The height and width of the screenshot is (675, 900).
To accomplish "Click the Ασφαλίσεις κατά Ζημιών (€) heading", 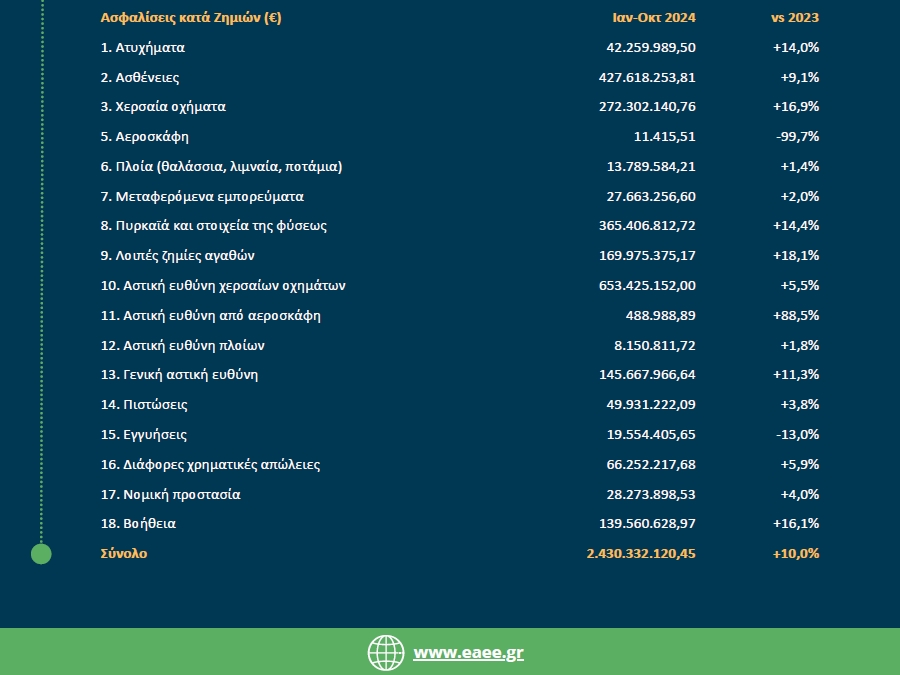I will 191,18.
